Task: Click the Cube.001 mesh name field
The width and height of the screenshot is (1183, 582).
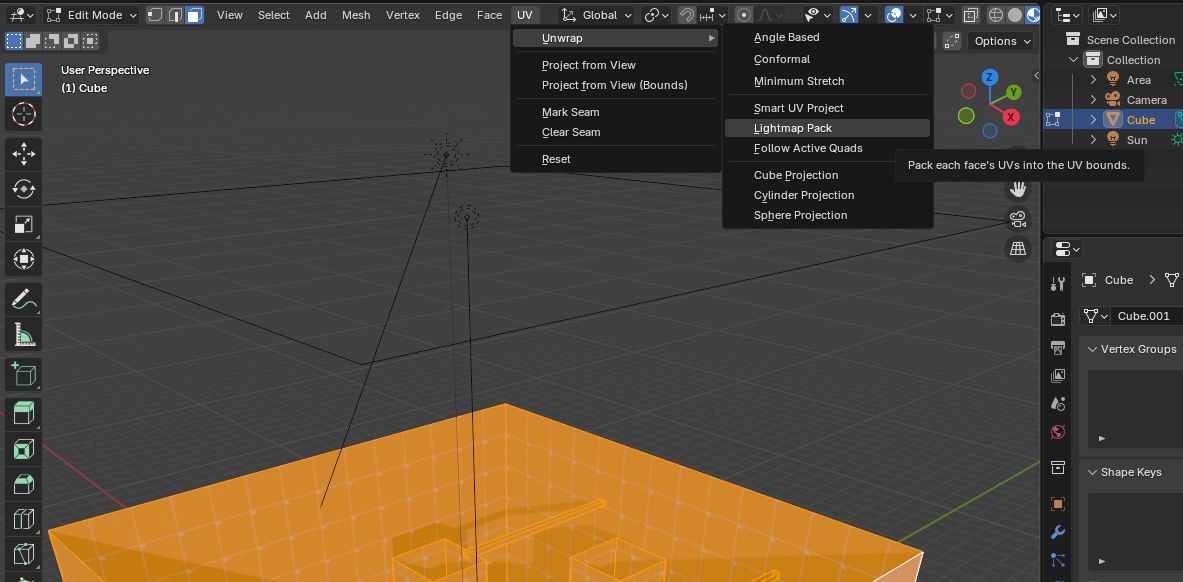Action: pyautogui.click(x=1143, y=316)
